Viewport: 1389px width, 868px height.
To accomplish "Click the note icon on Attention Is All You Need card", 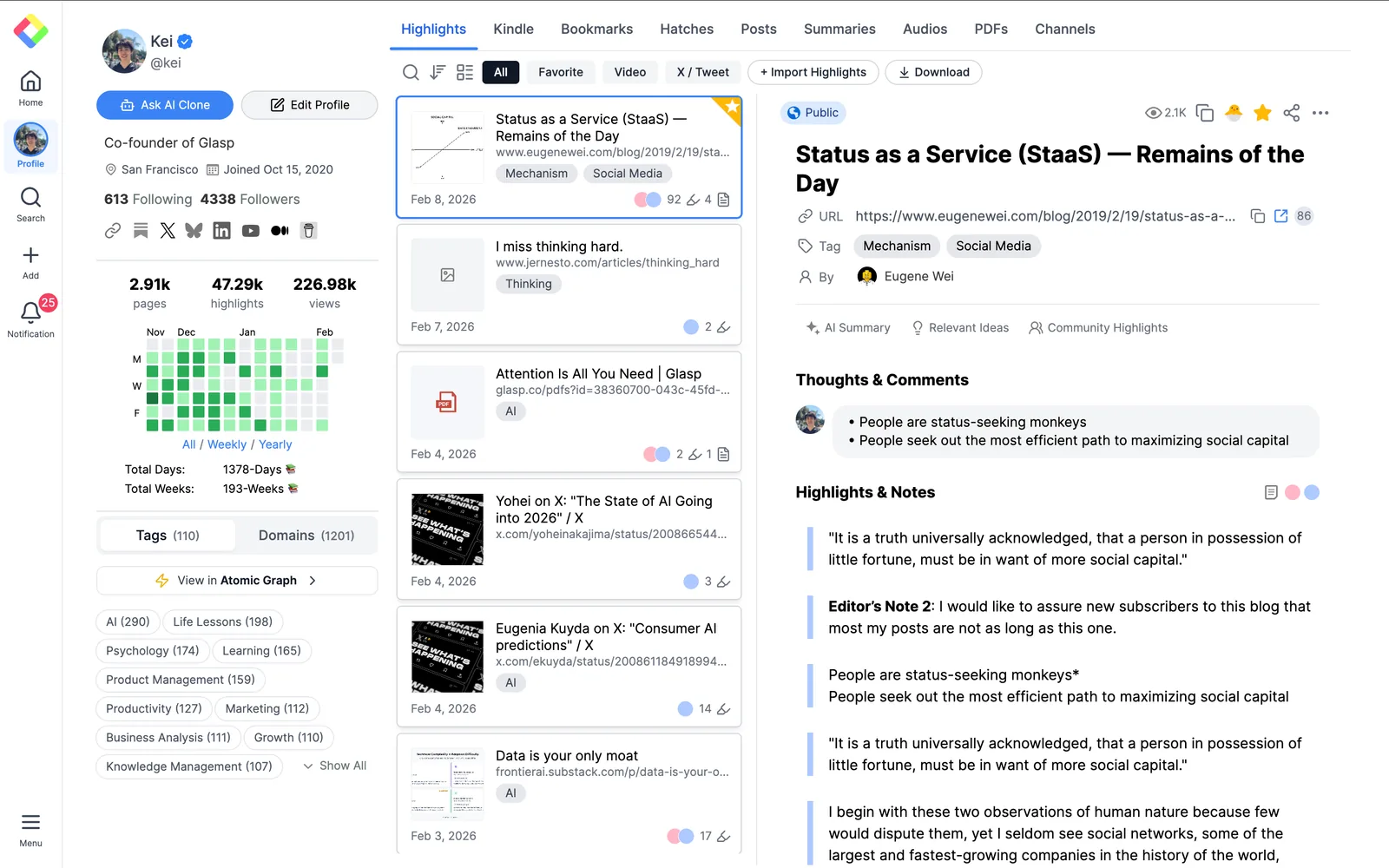I will [724, 454].
